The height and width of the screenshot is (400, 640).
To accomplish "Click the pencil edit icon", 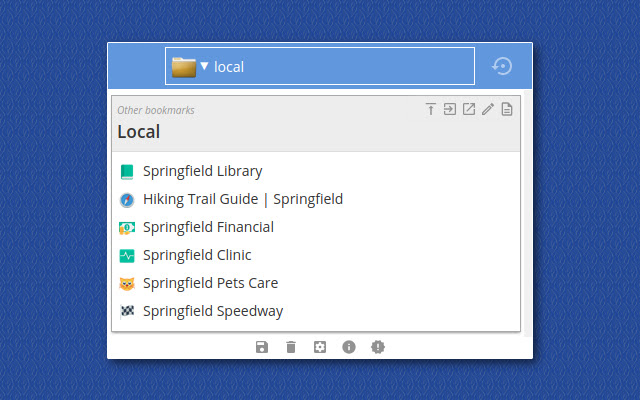I will (x=488, y=109).
